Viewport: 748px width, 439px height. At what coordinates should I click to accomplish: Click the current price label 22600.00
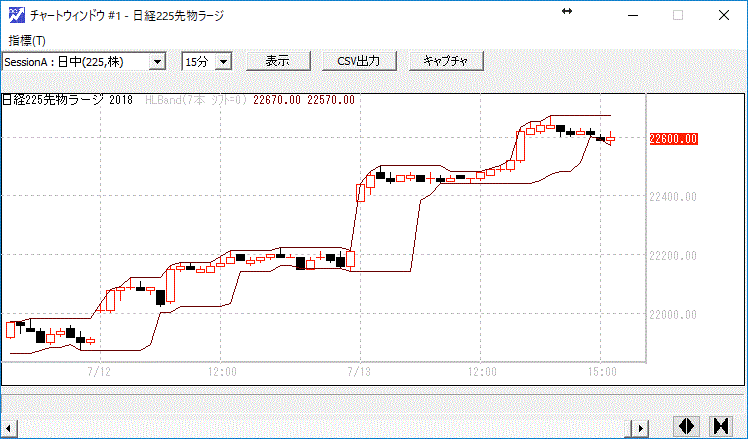coord(674,139)
